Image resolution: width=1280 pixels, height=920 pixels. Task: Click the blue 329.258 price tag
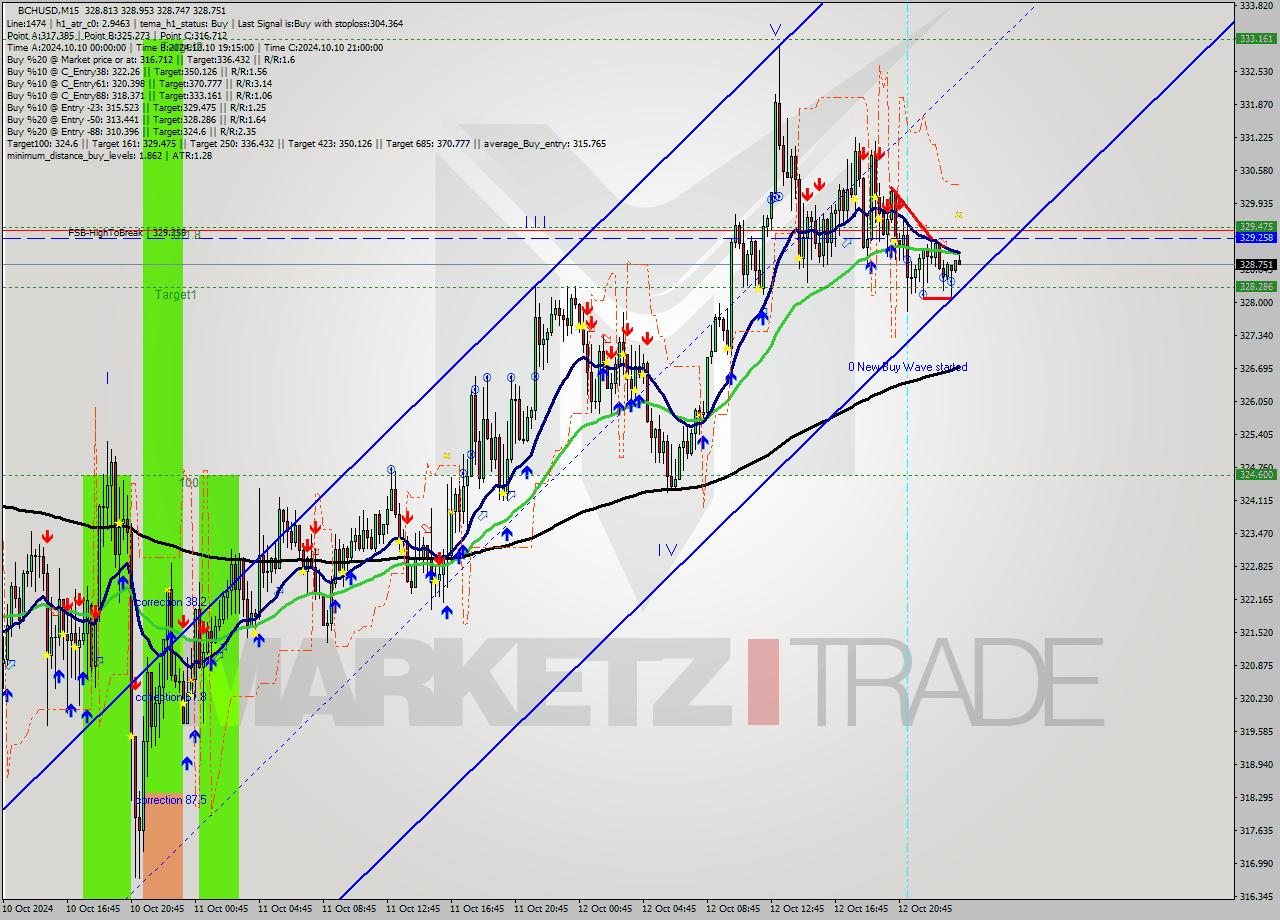[x=1256, y=238]
